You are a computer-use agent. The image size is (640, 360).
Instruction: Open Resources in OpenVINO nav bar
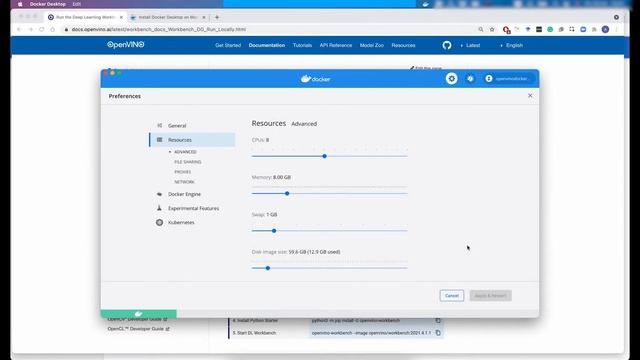coord(403,45)
